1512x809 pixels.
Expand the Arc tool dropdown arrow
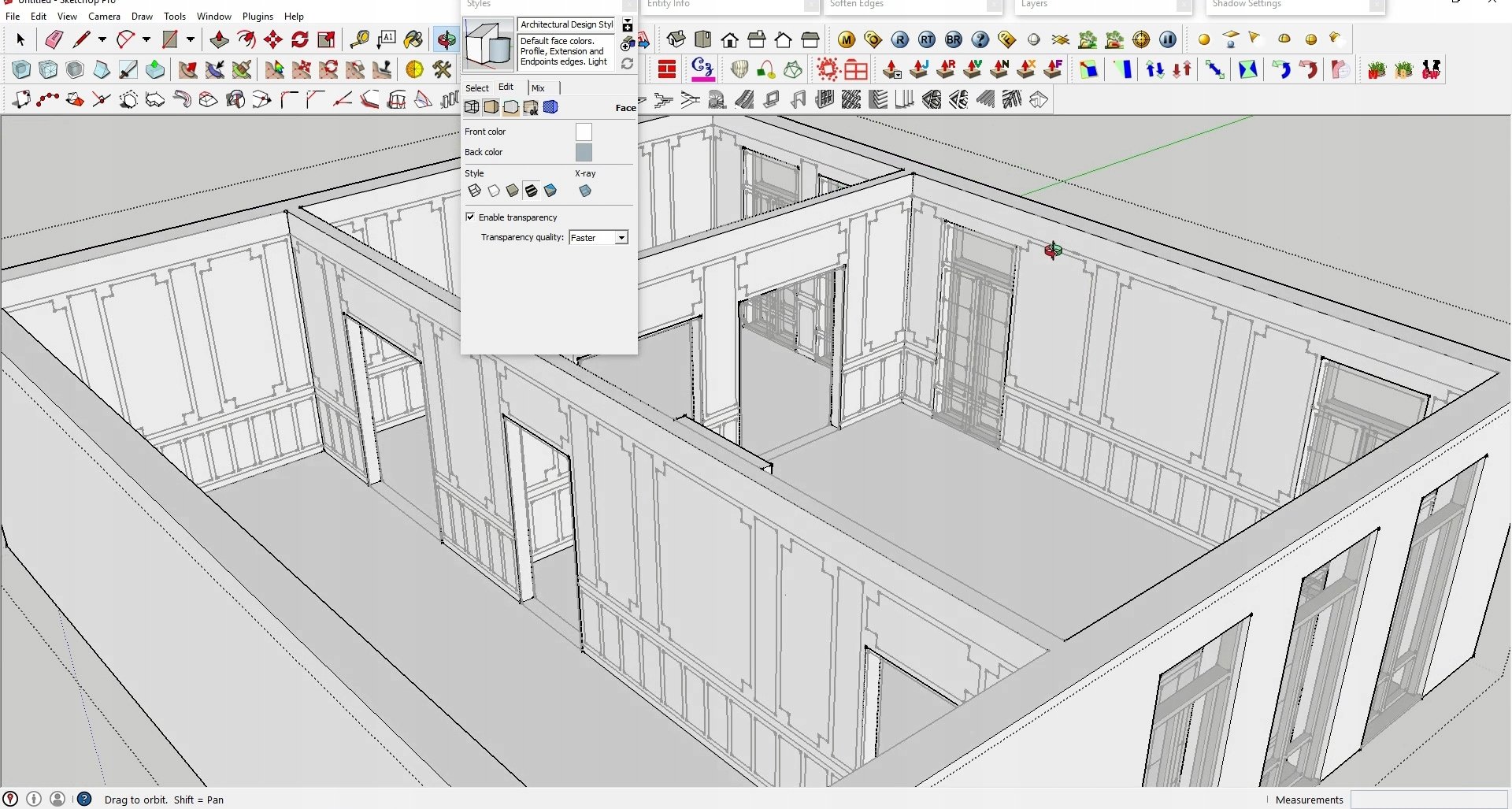point(146,39)
